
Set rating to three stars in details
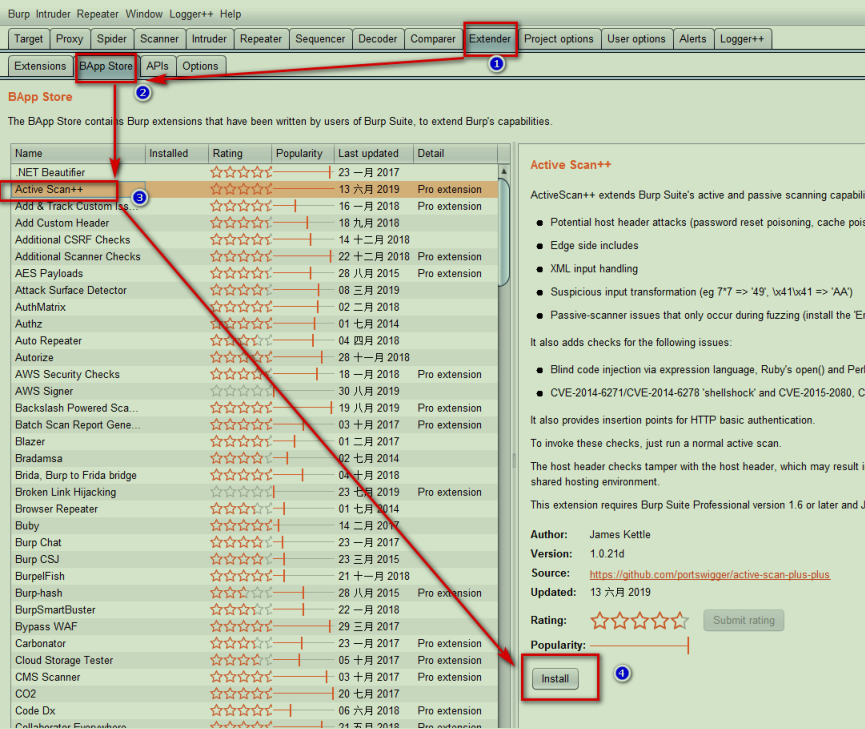pyautogui.click(x=640, y=621)
